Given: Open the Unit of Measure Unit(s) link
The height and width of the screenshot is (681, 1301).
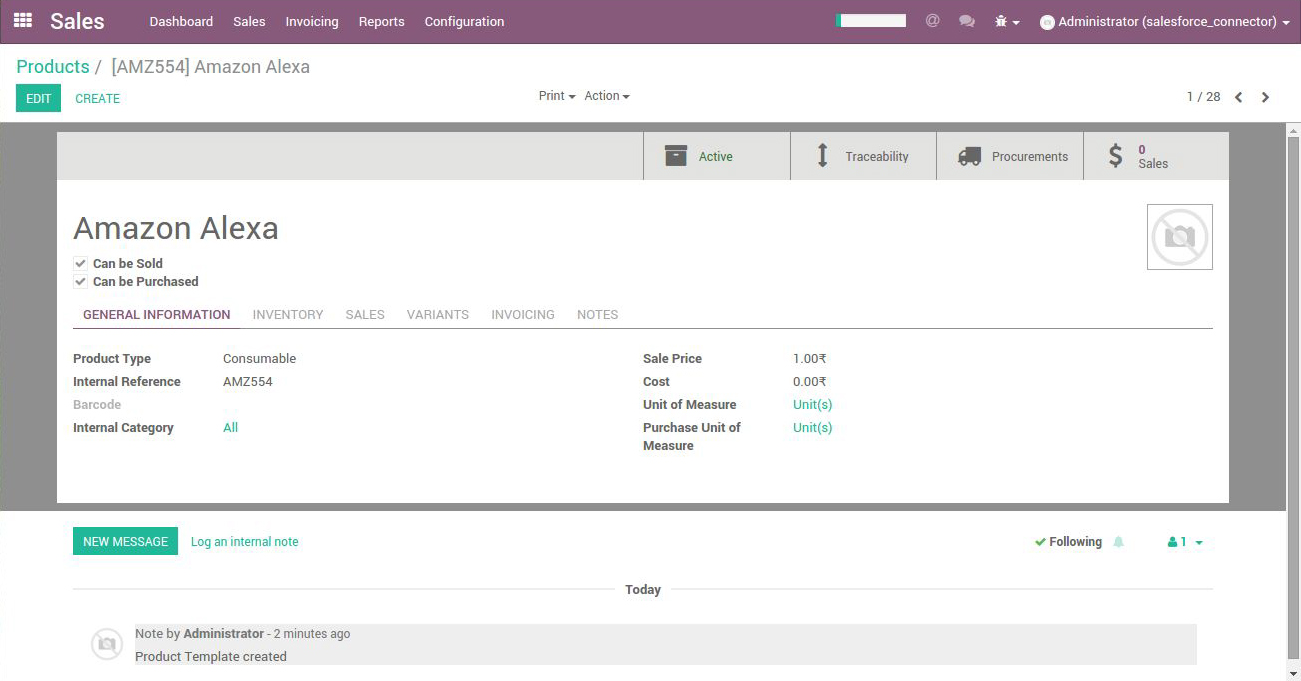Looking at the screenshot, I should pyautogui.click(x=812, y=405).
